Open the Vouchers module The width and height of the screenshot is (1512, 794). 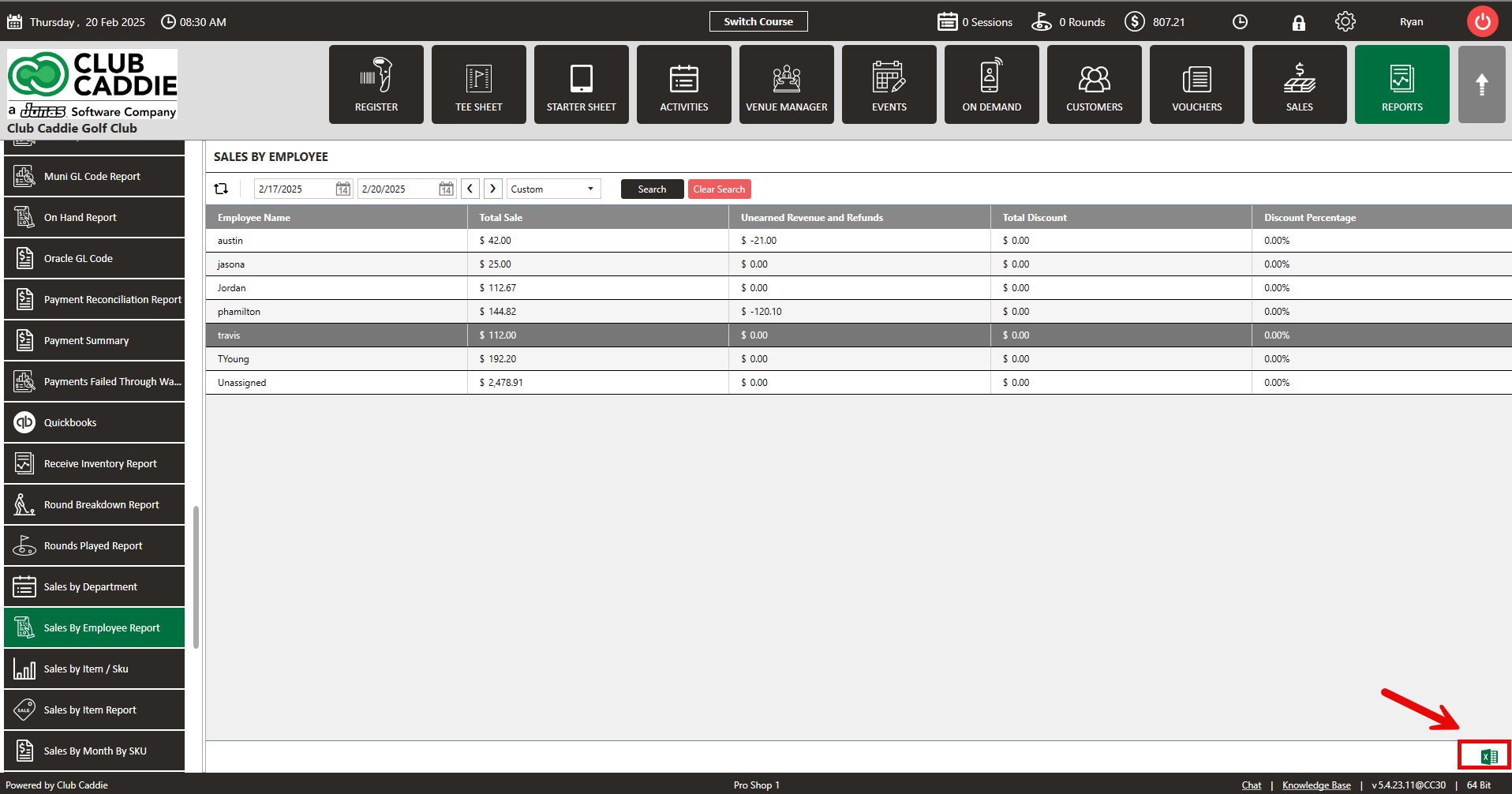1197,84
